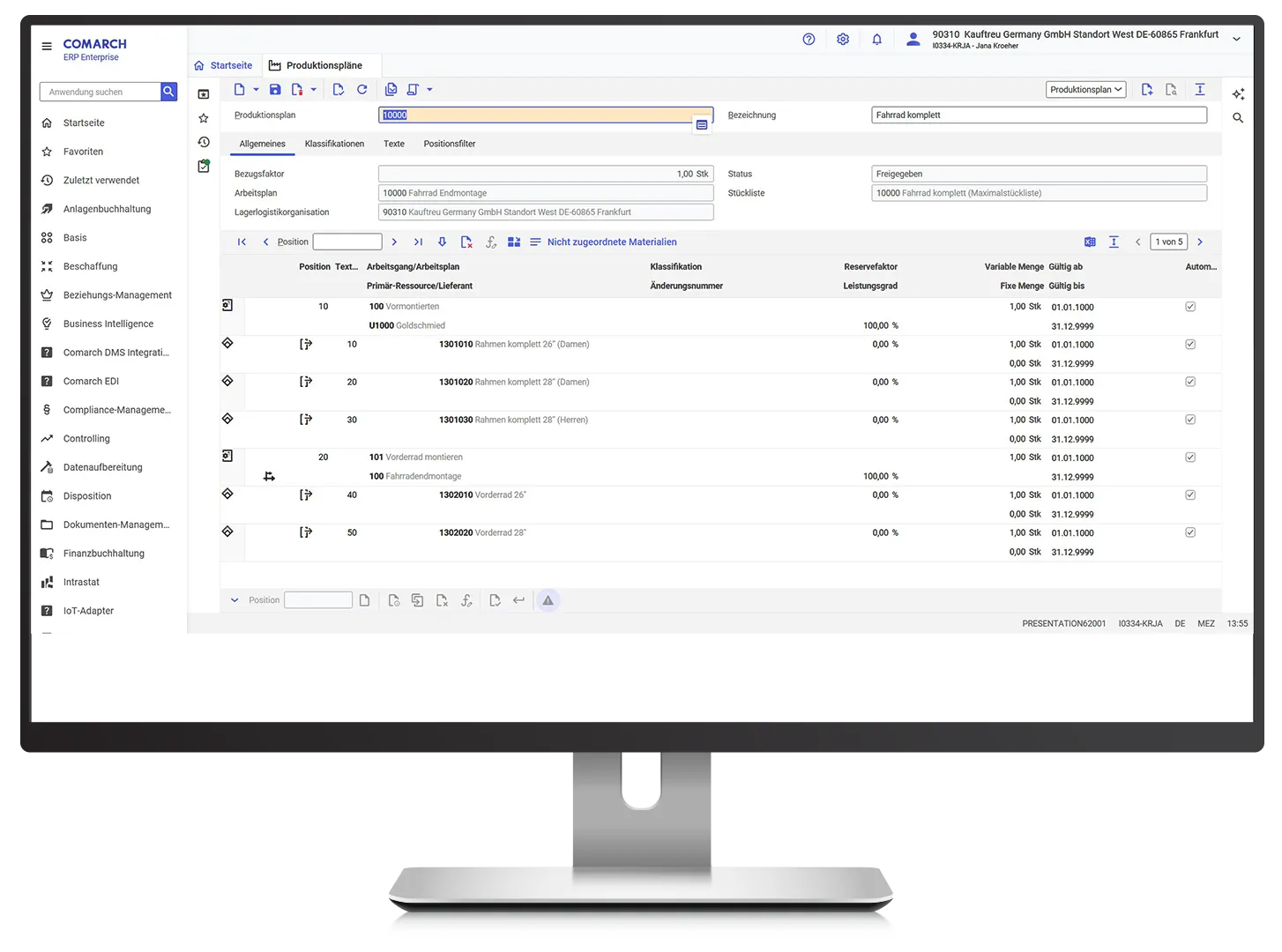1282x952 pixels.
Task: Open Finanzbuchhaltung in the sidebar
Action: [103, 554]
